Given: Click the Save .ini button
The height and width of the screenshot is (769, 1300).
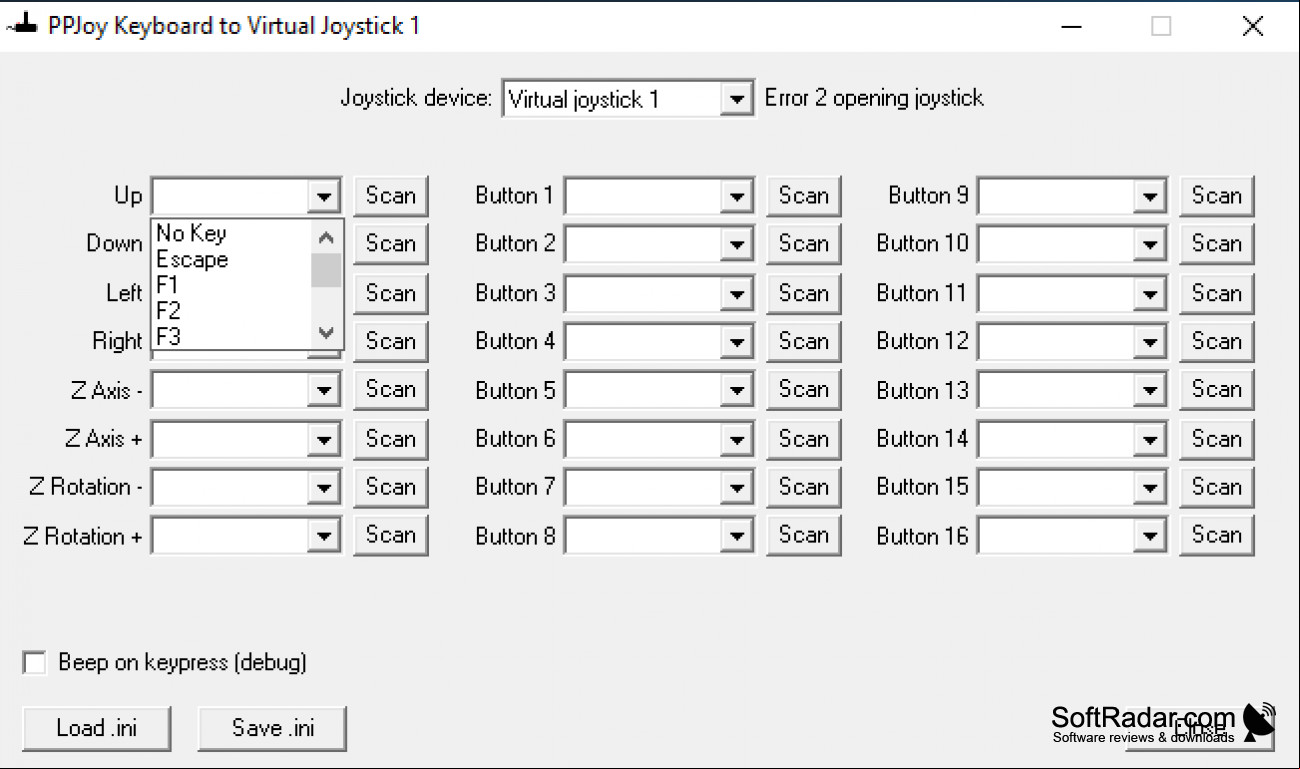Looking at the screenshot, I should coord(272,728).
